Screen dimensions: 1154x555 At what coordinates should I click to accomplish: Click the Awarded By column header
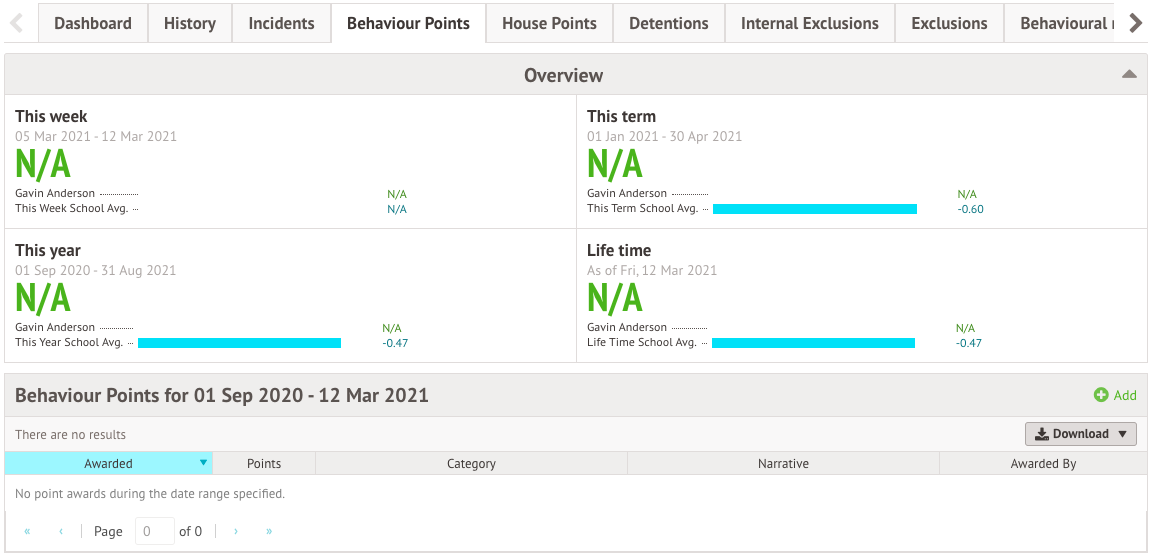click(x=1043, y=464)
